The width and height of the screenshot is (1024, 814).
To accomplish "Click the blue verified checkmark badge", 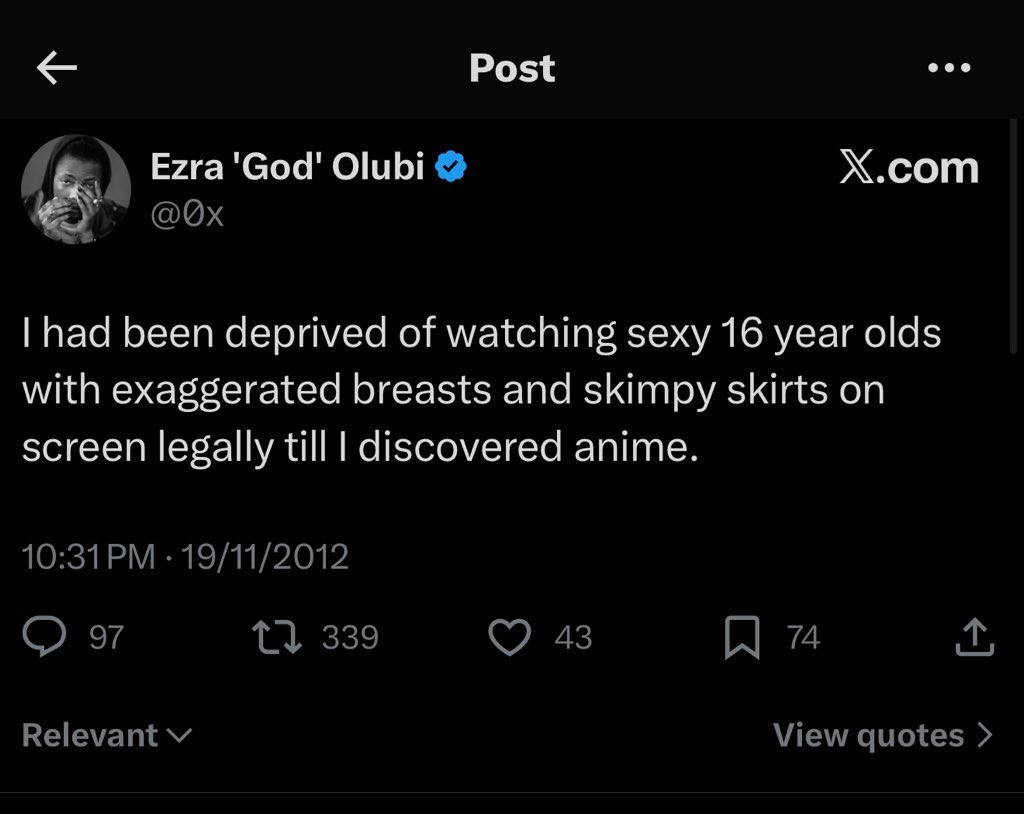I will point(452,167).
